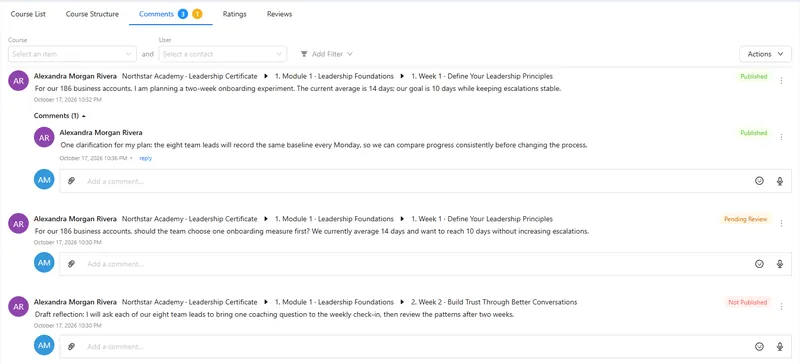Click the AM avatar beside the Draft reflection comment box

[x=44, y=345]
